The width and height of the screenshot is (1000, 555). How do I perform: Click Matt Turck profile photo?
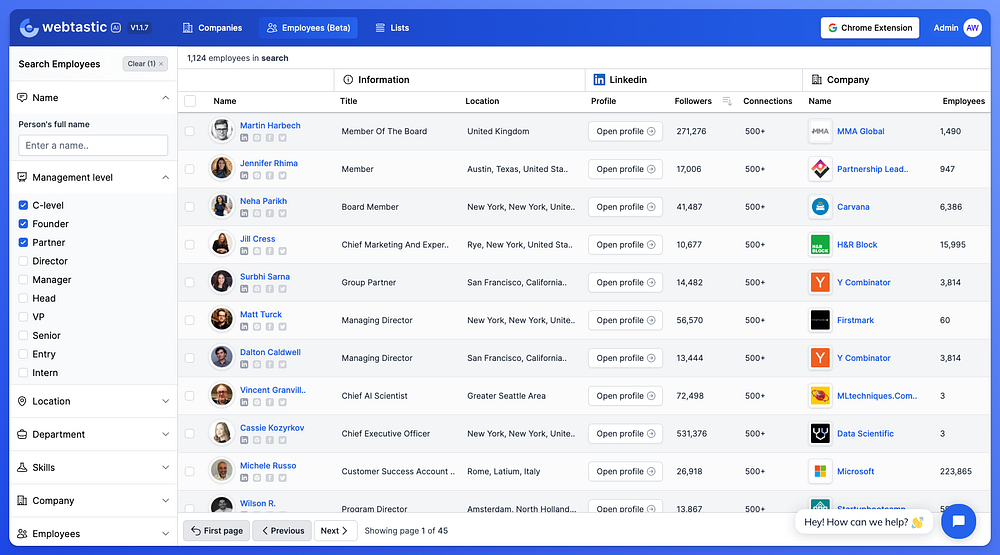tap(222, 319)
